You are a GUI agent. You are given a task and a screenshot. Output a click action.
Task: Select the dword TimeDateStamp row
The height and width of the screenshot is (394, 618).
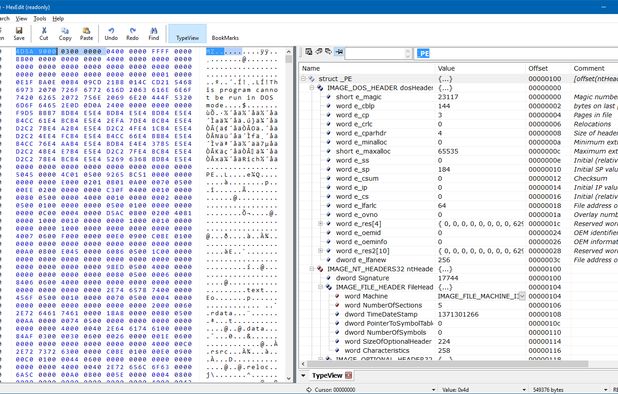click(x=458, y=314)
